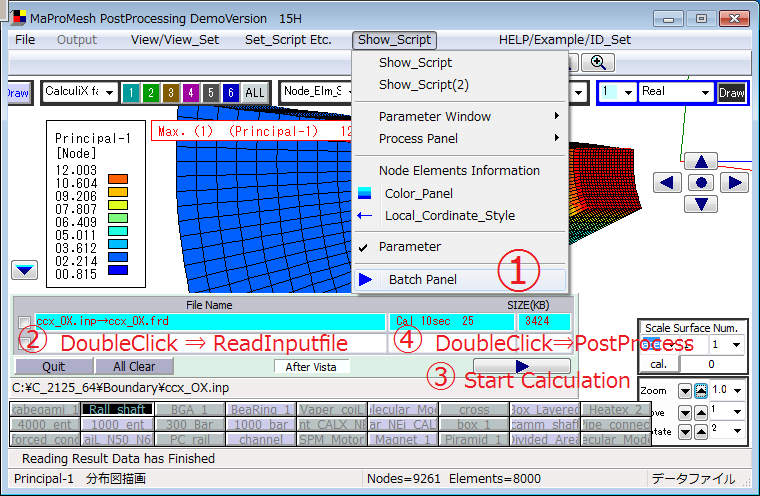Select group 1 teal button

pos(131,93)
